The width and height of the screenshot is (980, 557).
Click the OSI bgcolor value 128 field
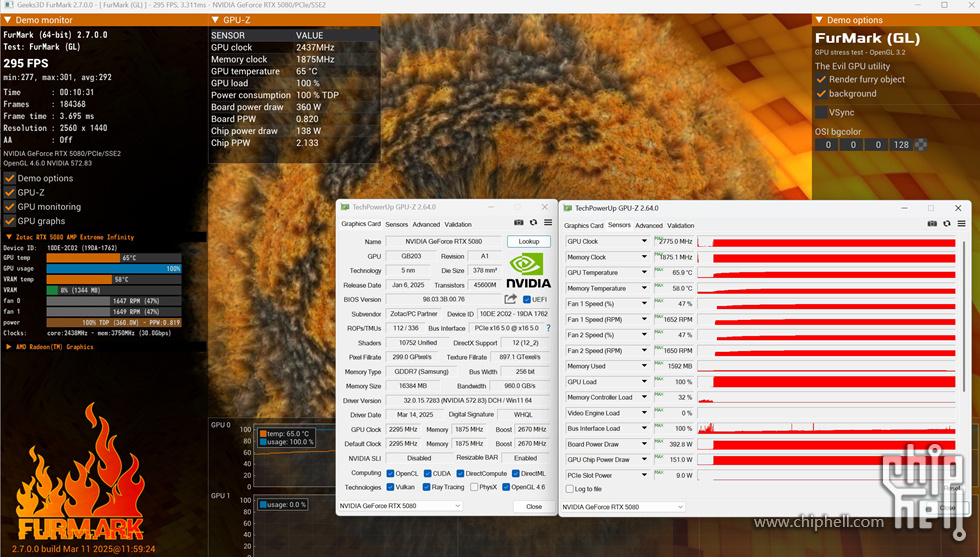901,144
